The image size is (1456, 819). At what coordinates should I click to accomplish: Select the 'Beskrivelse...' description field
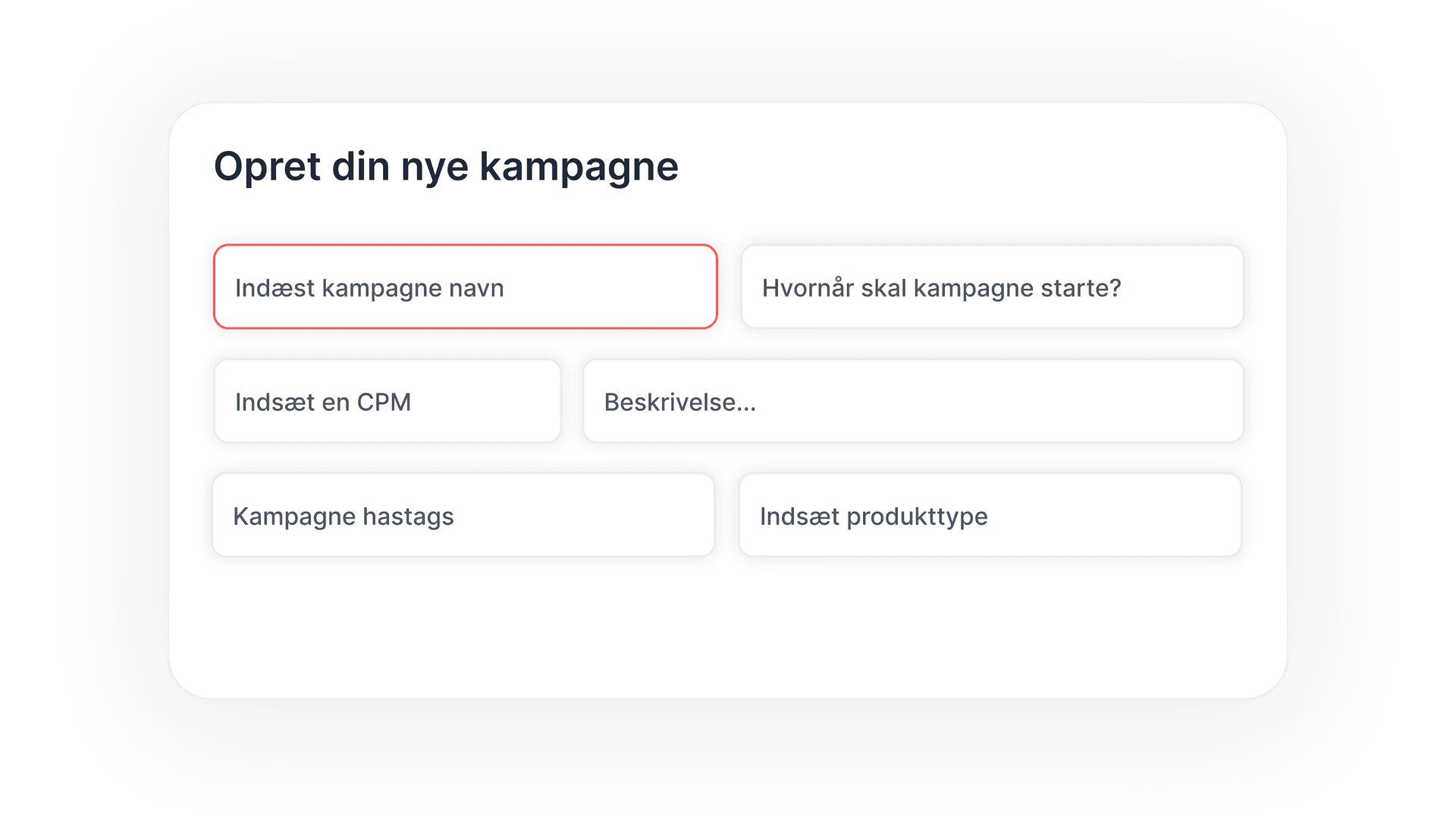tap(913, 401)
